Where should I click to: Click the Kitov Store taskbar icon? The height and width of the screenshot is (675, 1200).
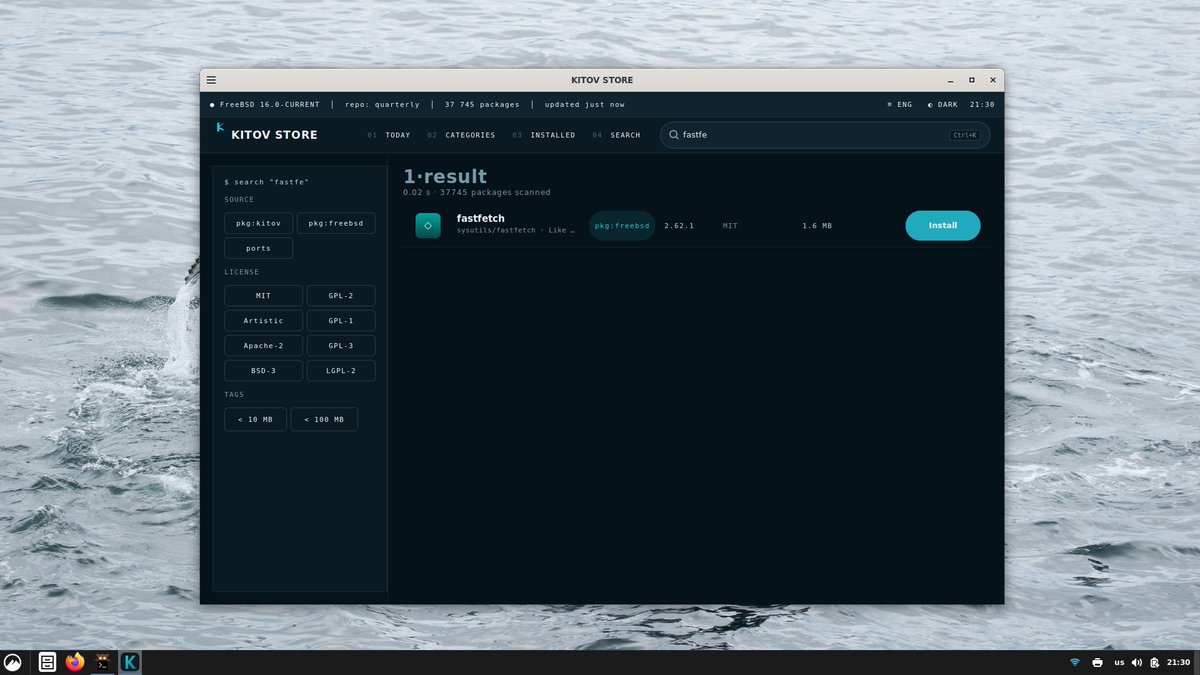[130, 662]
